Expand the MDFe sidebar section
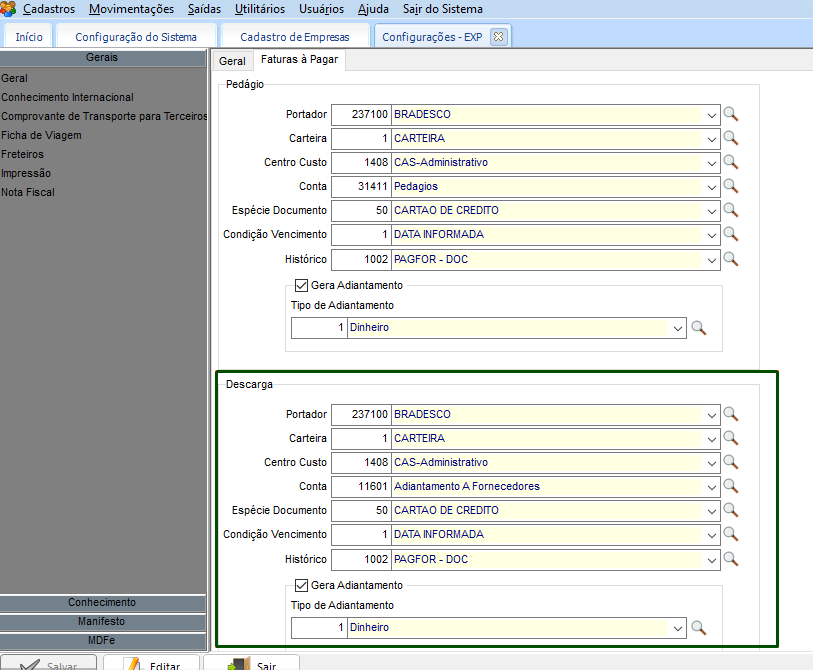 102,640
